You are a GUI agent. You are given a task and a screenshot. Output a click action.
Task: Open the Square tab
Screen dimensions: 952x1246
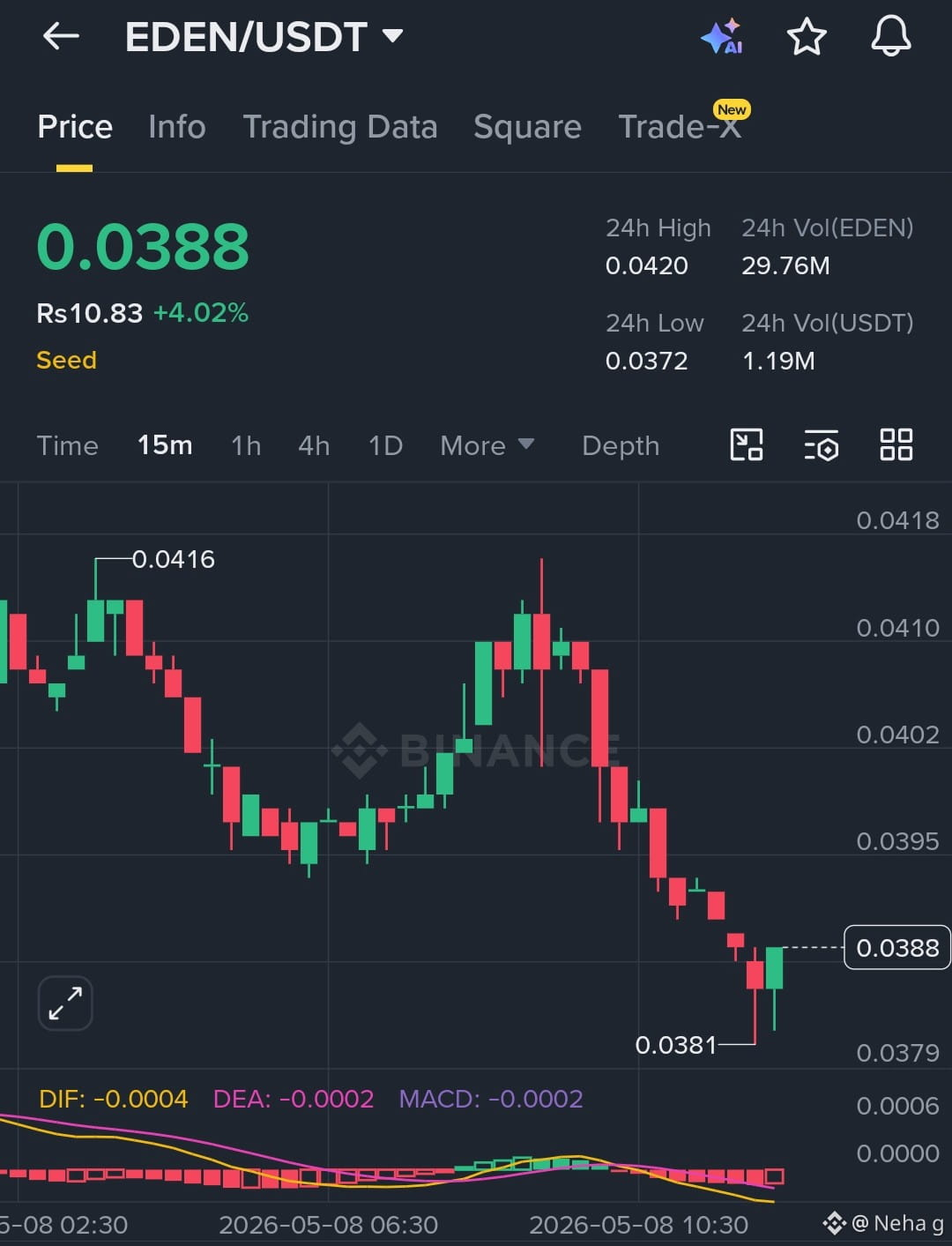click(x=527, y=127)
